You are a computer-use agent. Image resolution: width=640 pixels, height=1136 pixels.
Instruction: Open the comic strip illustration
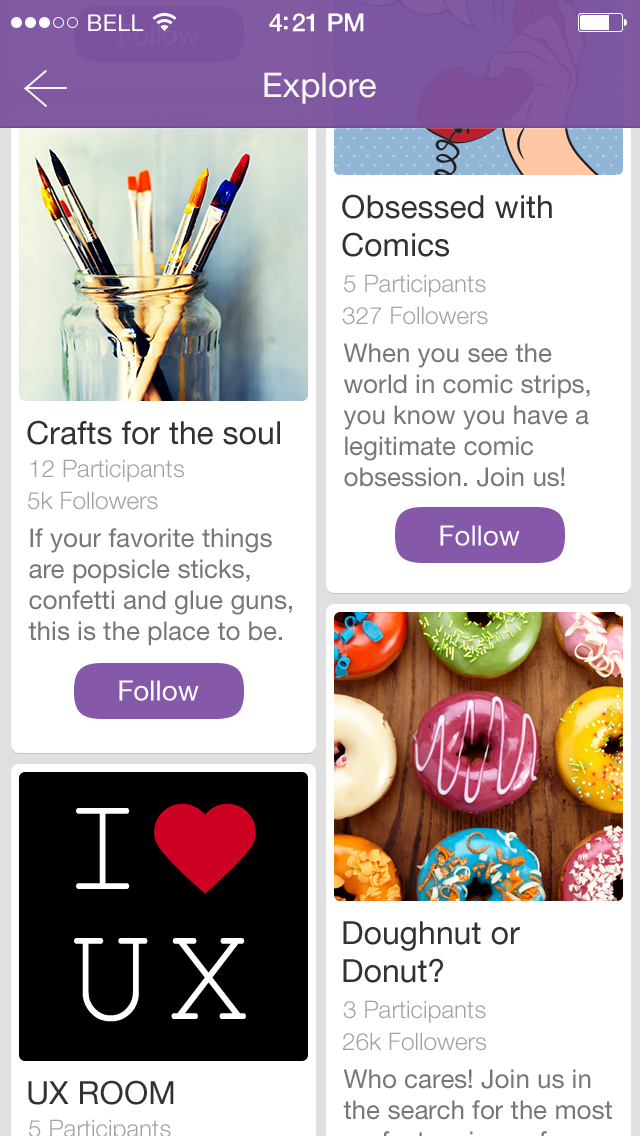(478, 152)
